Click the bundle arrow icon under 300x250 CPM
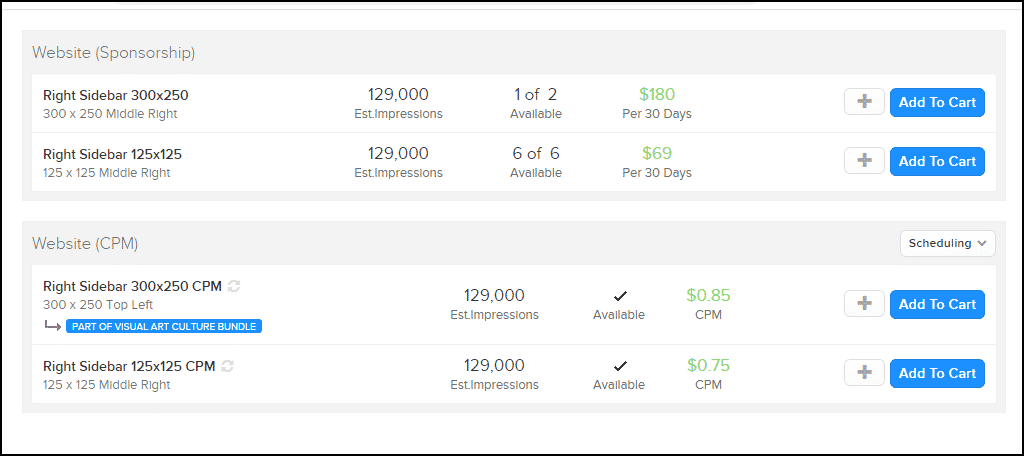The height and width of the screenshot is (456, 1024). (53, 325)
